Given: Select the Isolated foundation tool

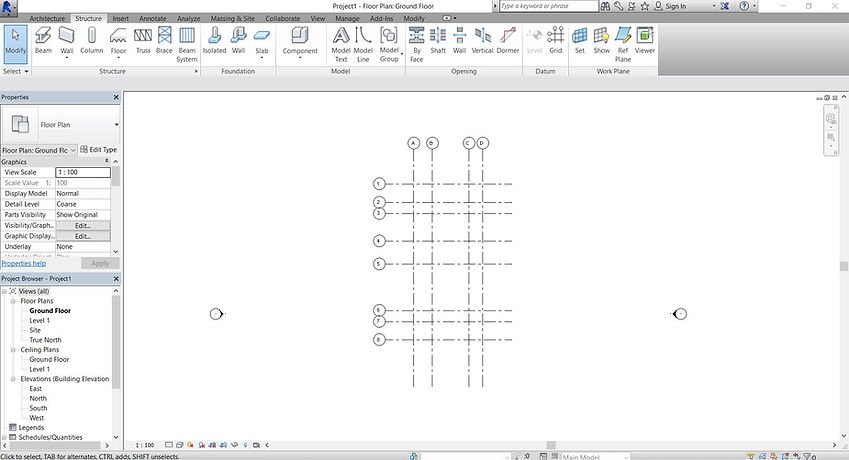Looking at the screenshot, I should (x=214, y=41).
